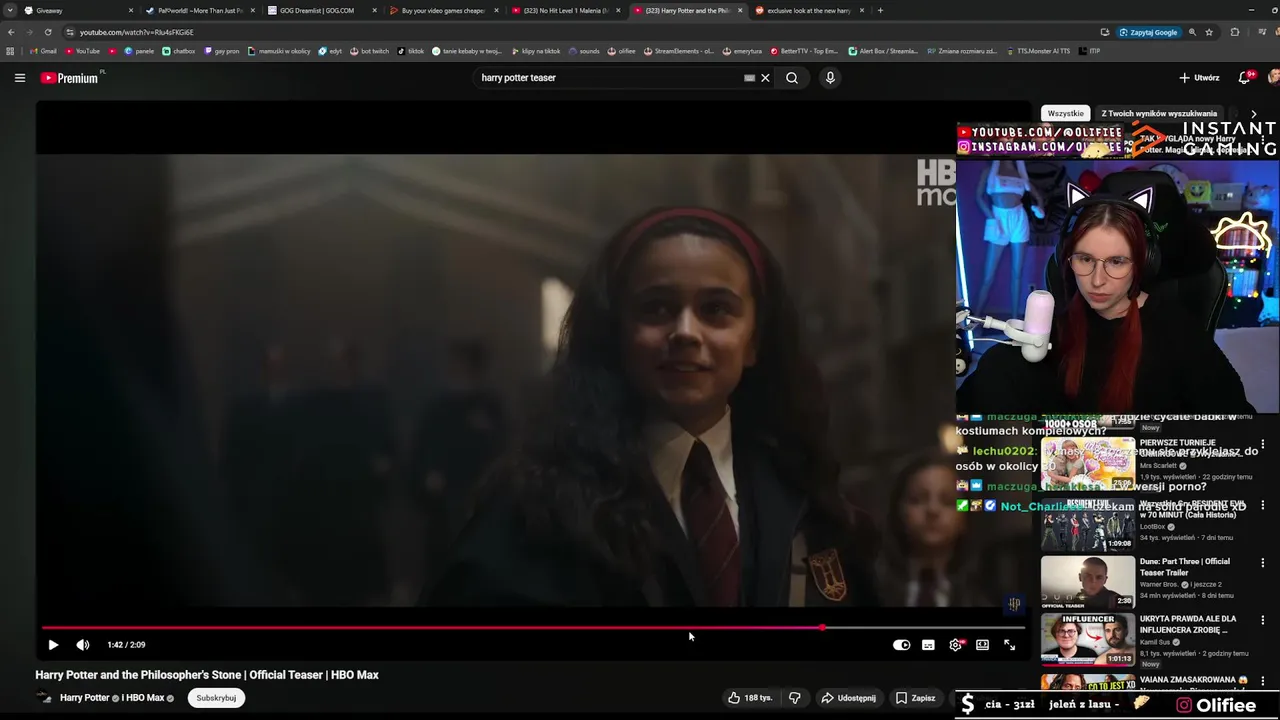Image resolution: width=1280 pixels, height=720 pixels.
Task: Subscribe using the Subskrybuj button
Action: [216, 698]
